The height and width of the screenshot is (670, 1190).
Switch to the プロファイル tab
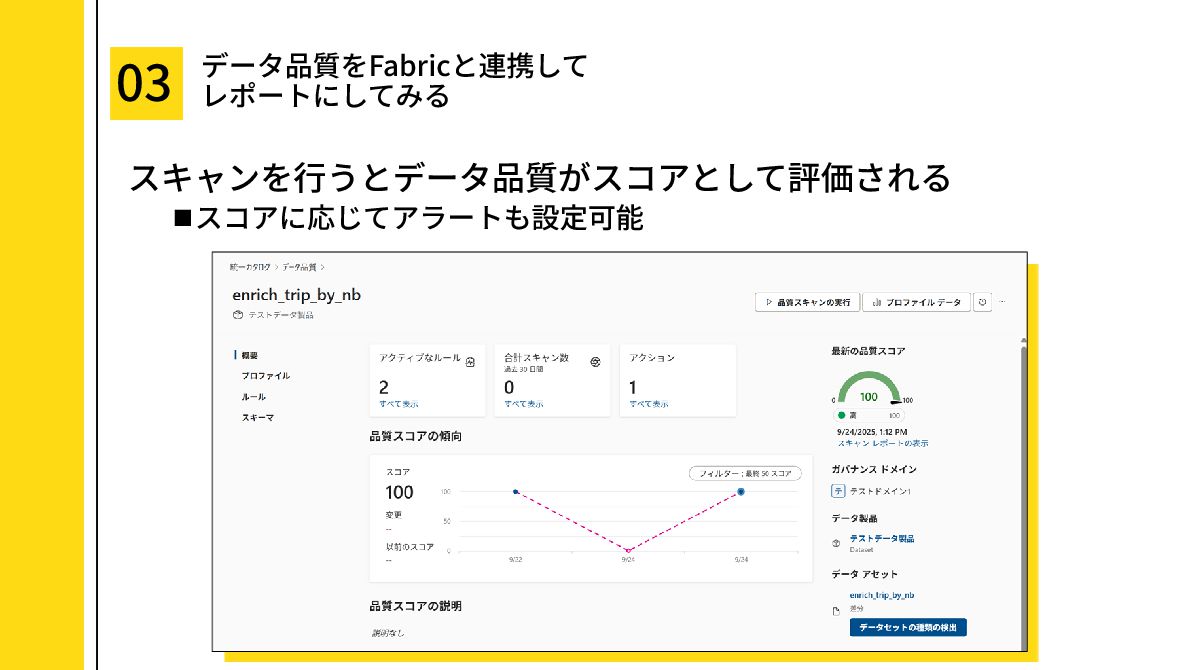(265, 376)
